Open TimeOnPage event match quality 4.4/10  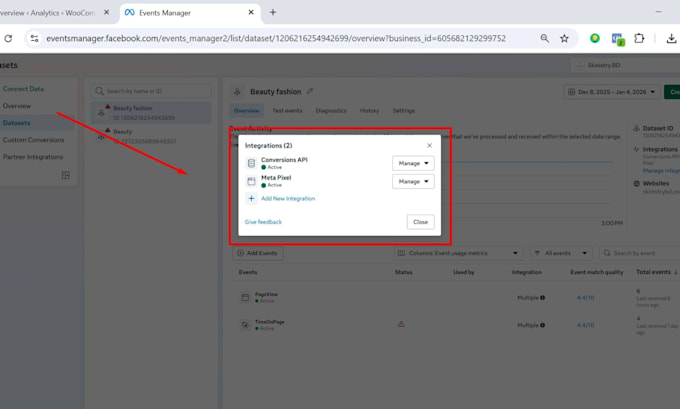(x=585, y=325)
